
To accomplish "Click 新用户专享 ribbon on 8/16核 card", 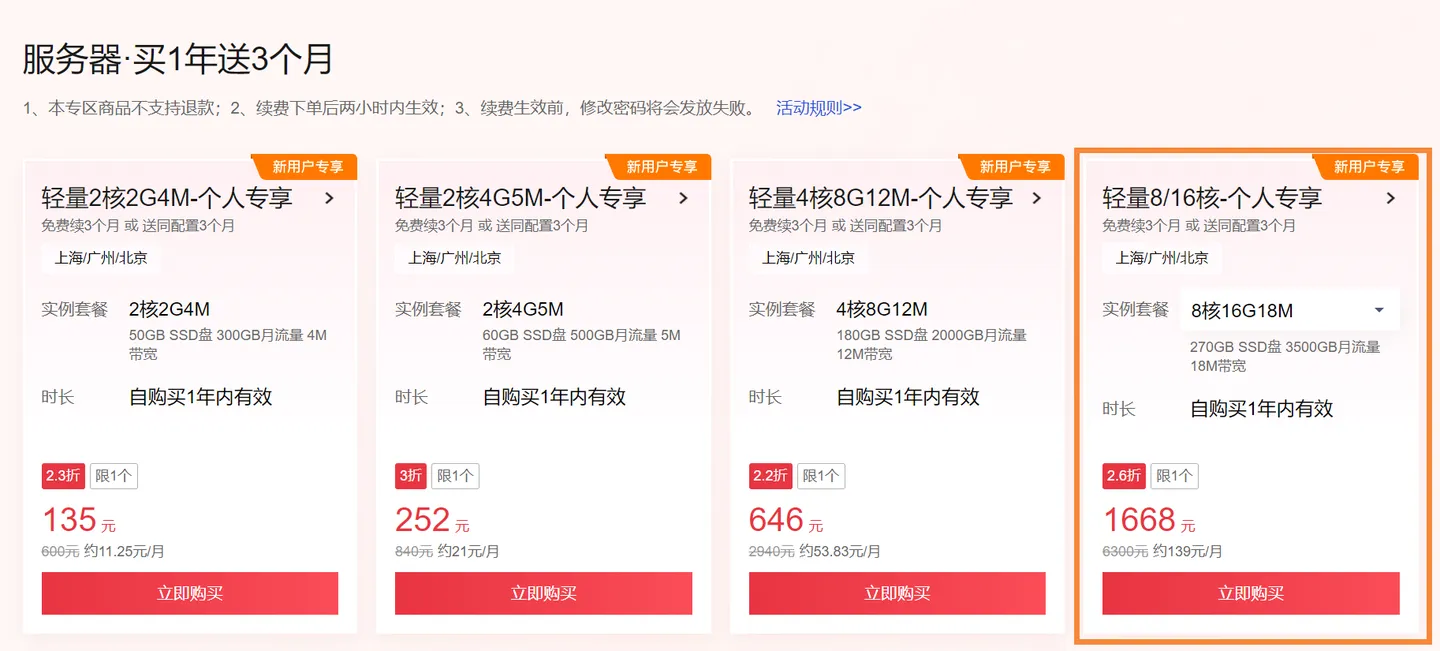I will point(1369,166).
